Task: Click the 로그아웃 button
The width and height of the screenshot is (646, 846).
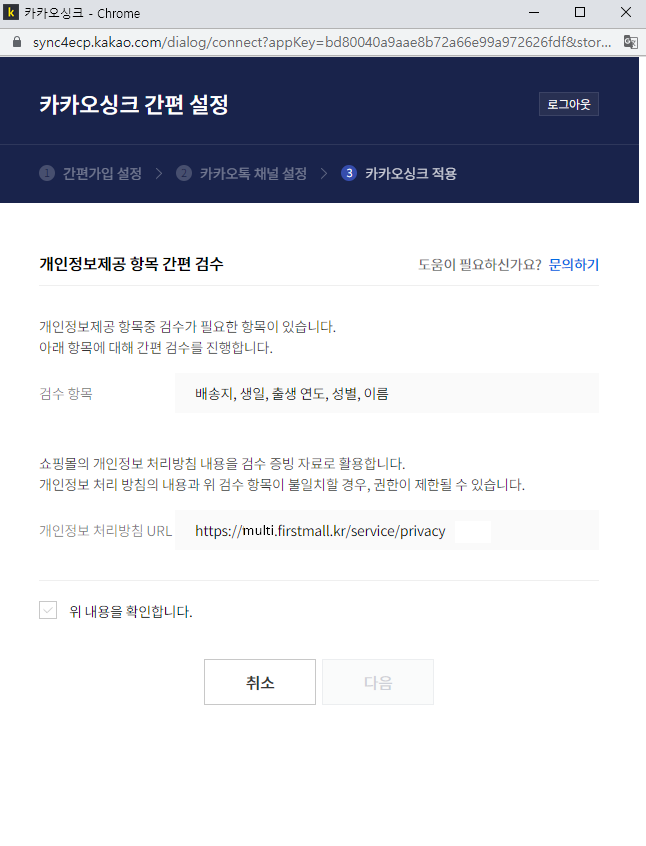Action: 569,104
